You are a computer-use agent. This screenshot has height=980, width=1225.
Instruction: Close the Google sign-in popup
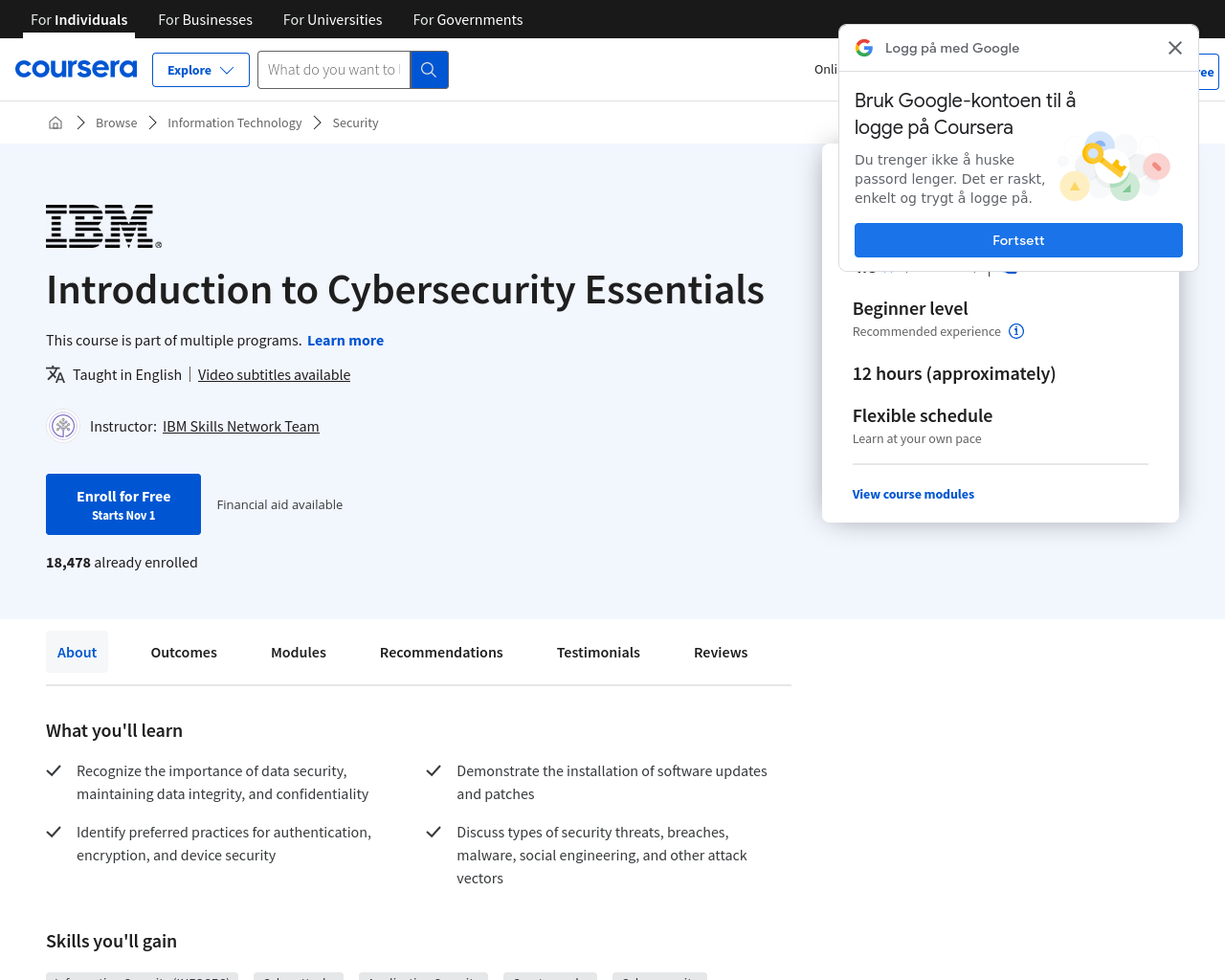click(x=1175, y=48)
